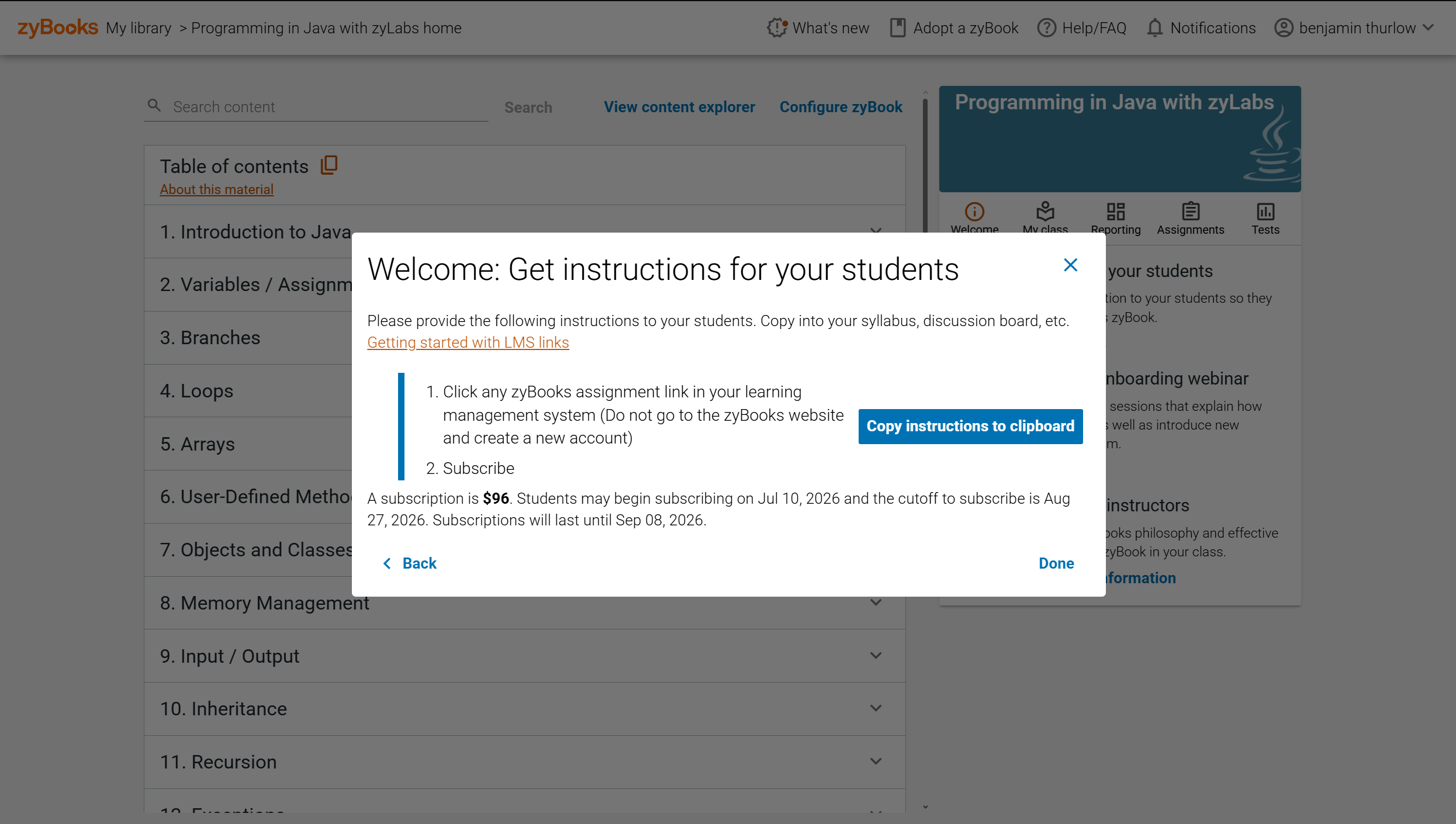Click the search magnifier icon
The image size is (1456, 824).
point(154,105)
